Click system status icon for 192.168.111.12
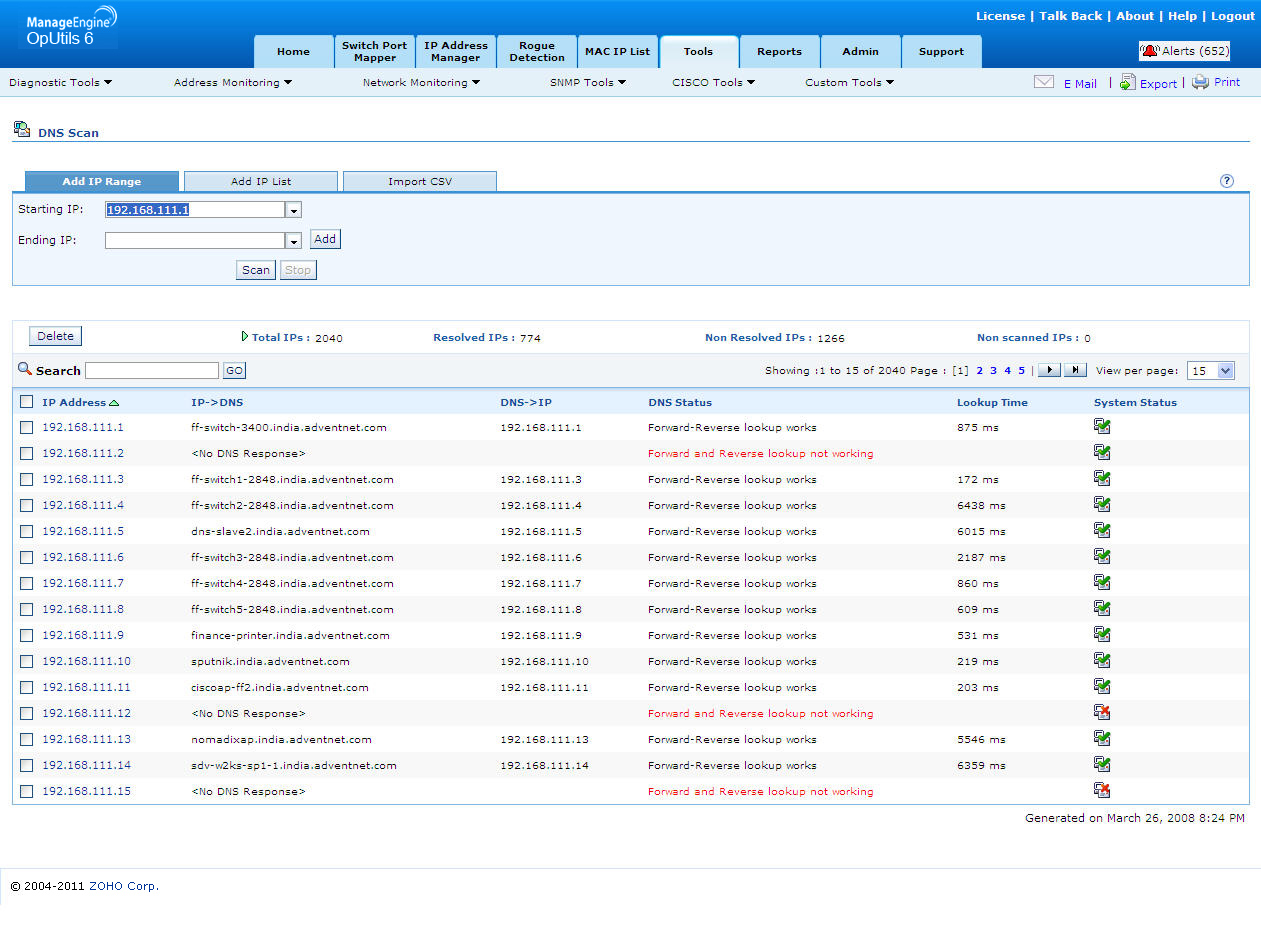This screenshot has width=1261, height=942. [1102, 713]
